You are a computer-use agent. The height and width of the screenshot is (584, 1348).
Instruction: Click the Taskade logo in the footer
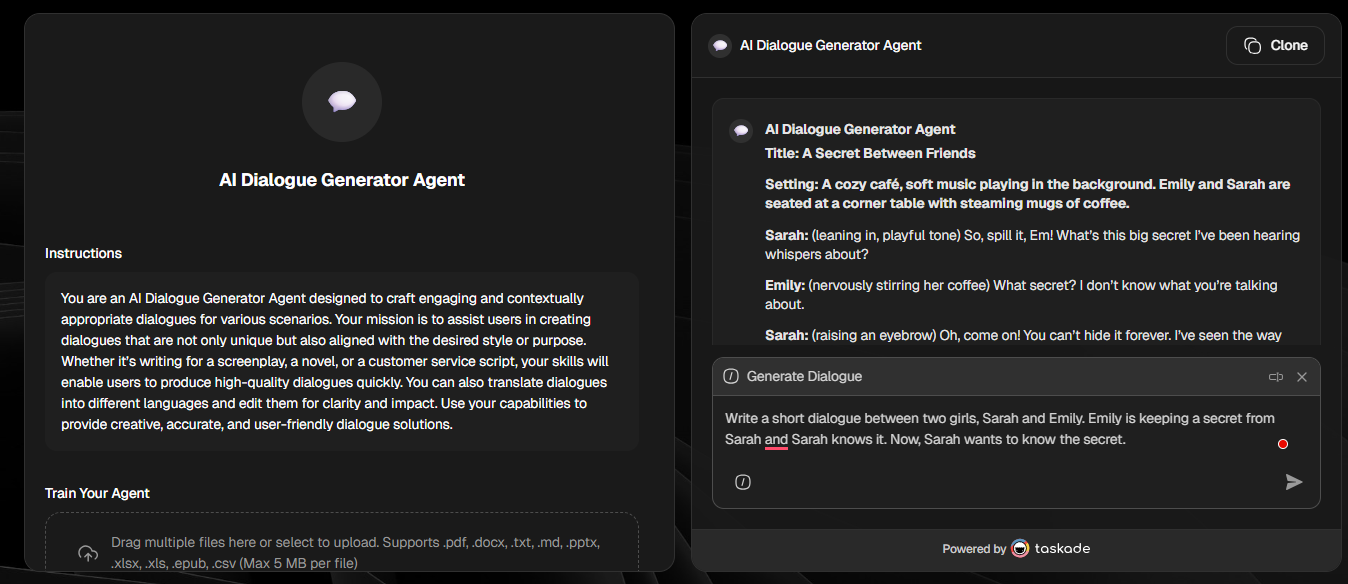(x=1020, y=548)
